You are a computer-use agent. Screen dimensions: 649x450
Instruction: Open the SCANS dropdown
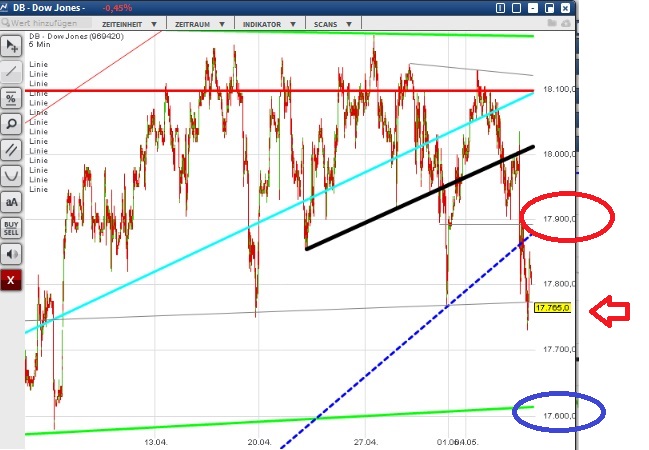point(333,24)
